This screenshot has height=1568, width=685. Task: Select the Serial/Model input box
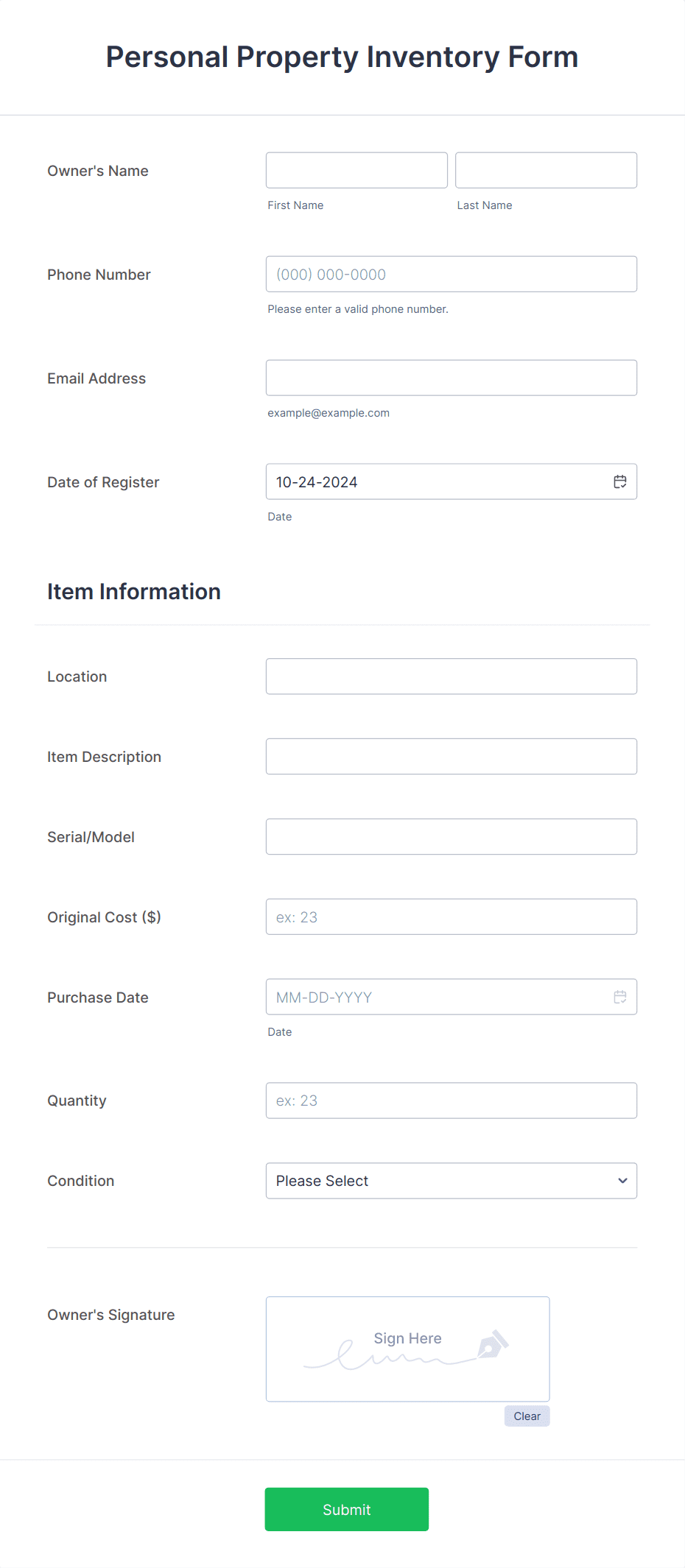[451, 836]
